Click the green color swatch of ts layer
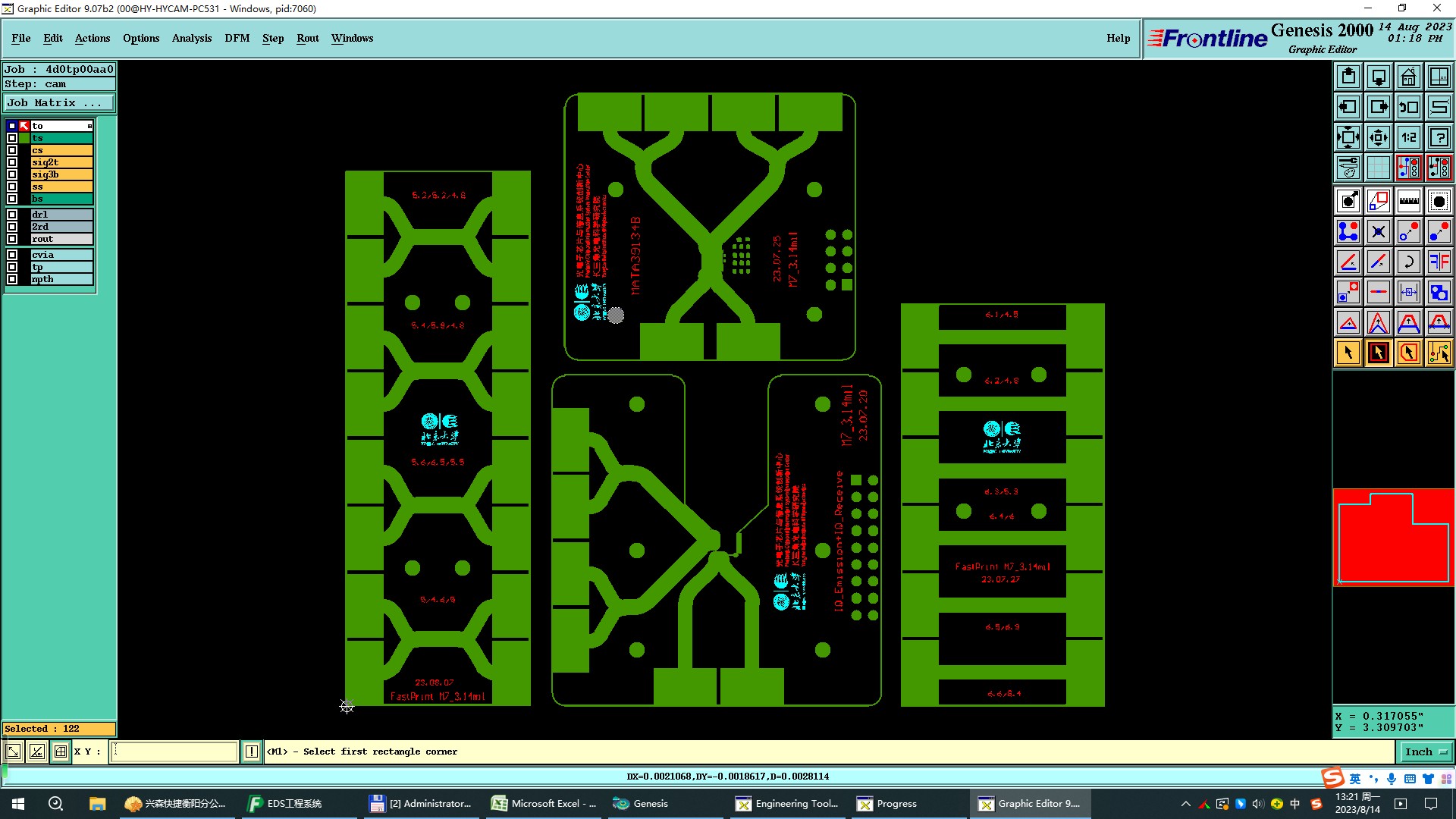 coord(24,138)
